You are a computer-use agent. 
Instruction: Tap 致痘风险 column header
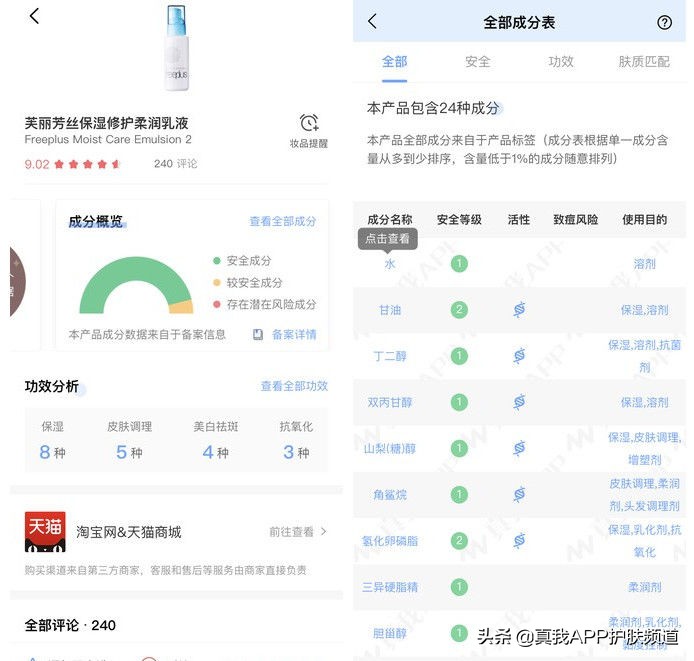575,219
